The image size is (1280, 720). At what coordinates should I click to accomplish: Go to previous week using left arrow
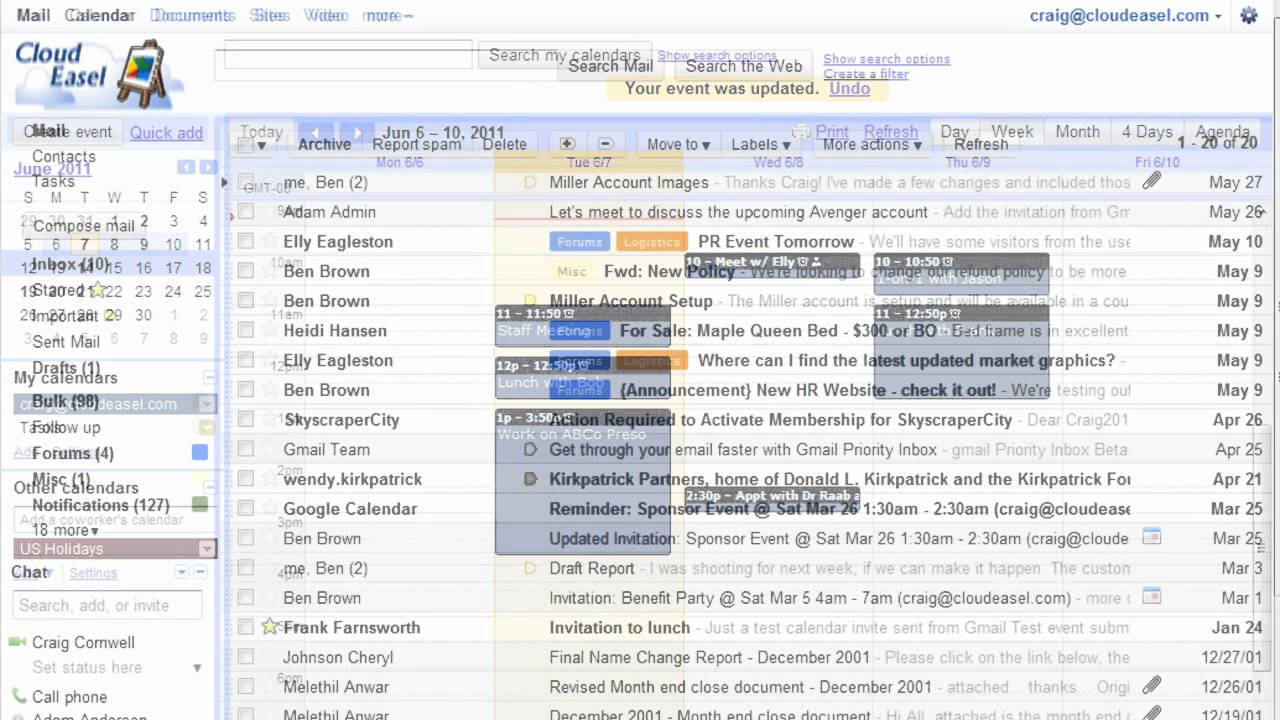[x=315, y=132]
